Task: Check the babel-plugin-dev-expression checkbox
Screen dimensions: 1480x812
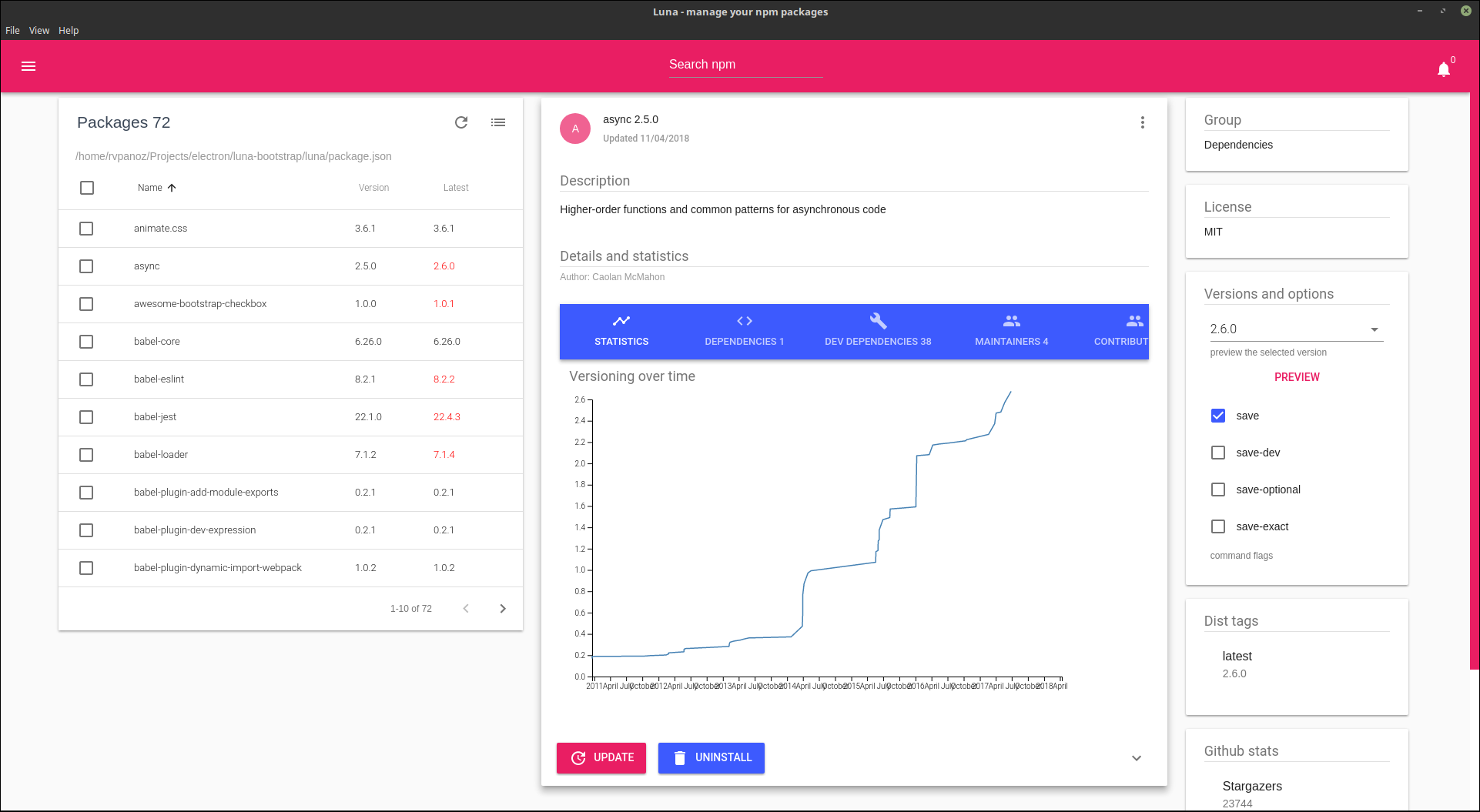Action: (x=86, y=530)
